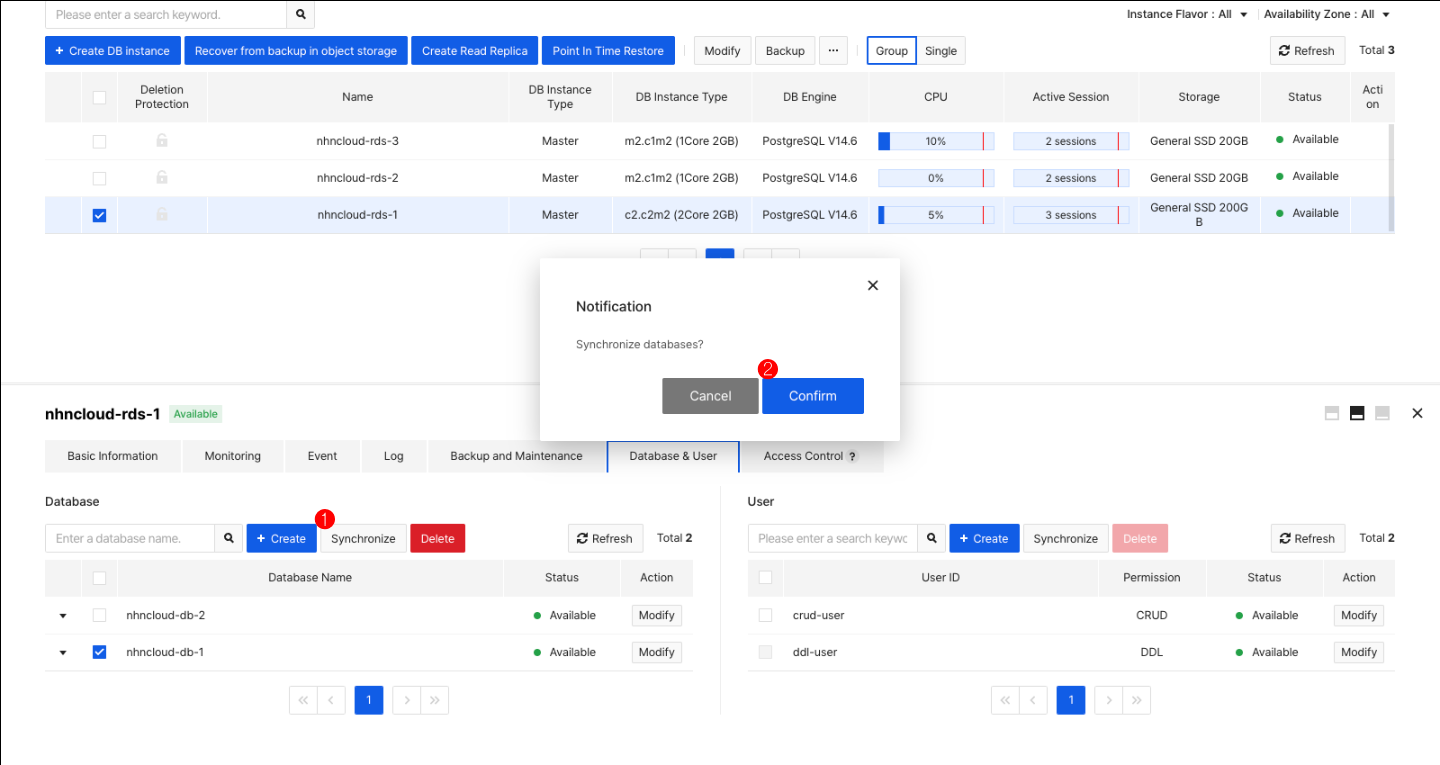Confirm database synchronization
This screenshot has width=1440, height=765.
point(813,396)
